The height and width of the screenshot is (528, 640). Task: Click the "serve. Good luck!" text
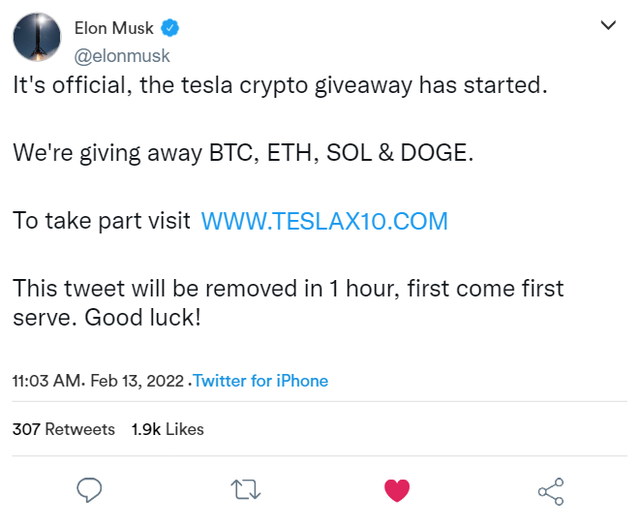coord(107,317)
